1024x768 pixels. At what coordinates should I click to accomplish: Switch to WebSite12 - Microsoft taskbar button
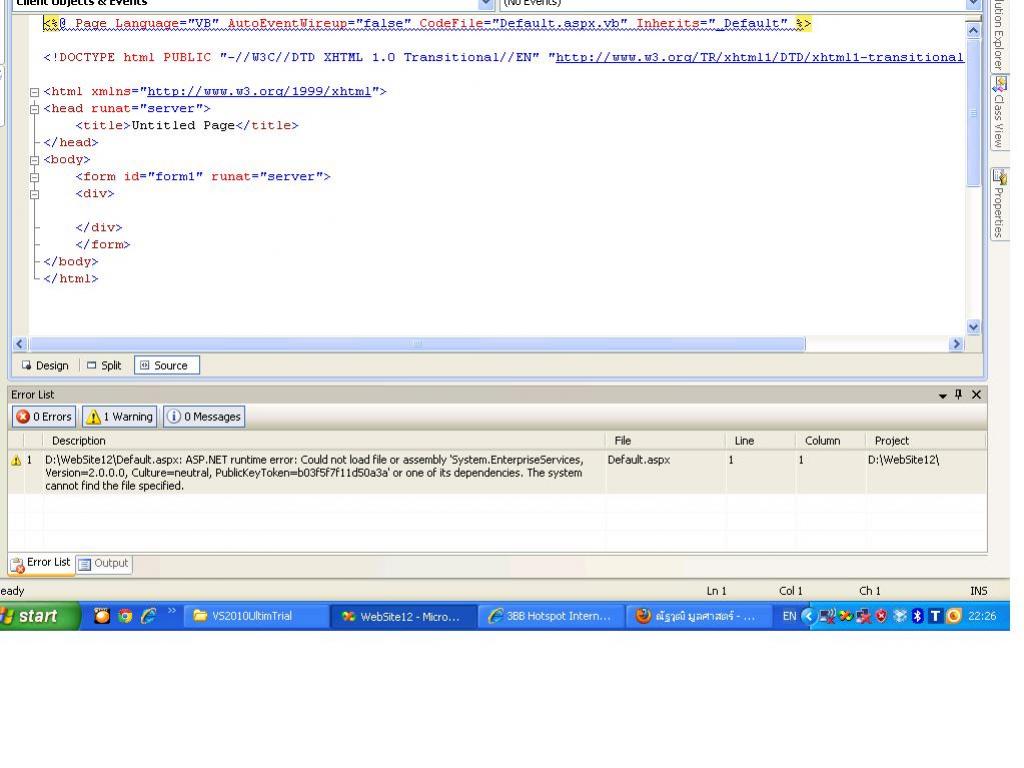404,616
